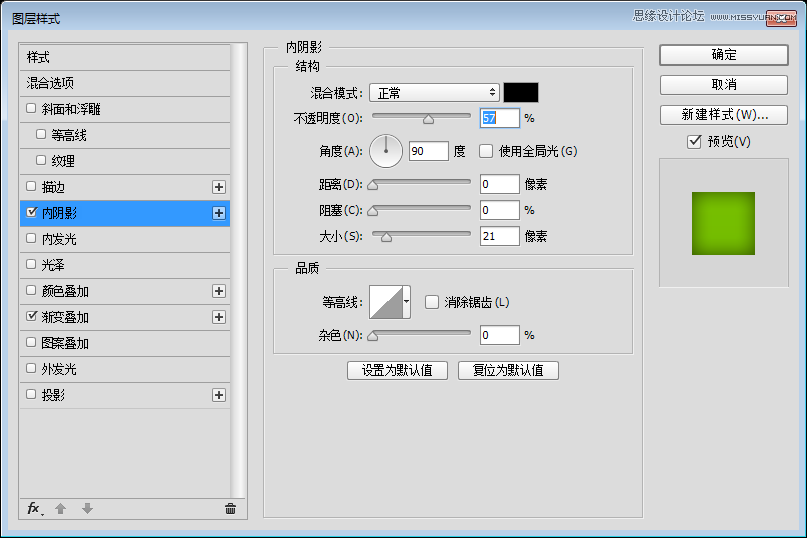This screenshot has width=807, height=538.
Task: Move effect up with the up arrow
Action: click(x=60, y=509)
